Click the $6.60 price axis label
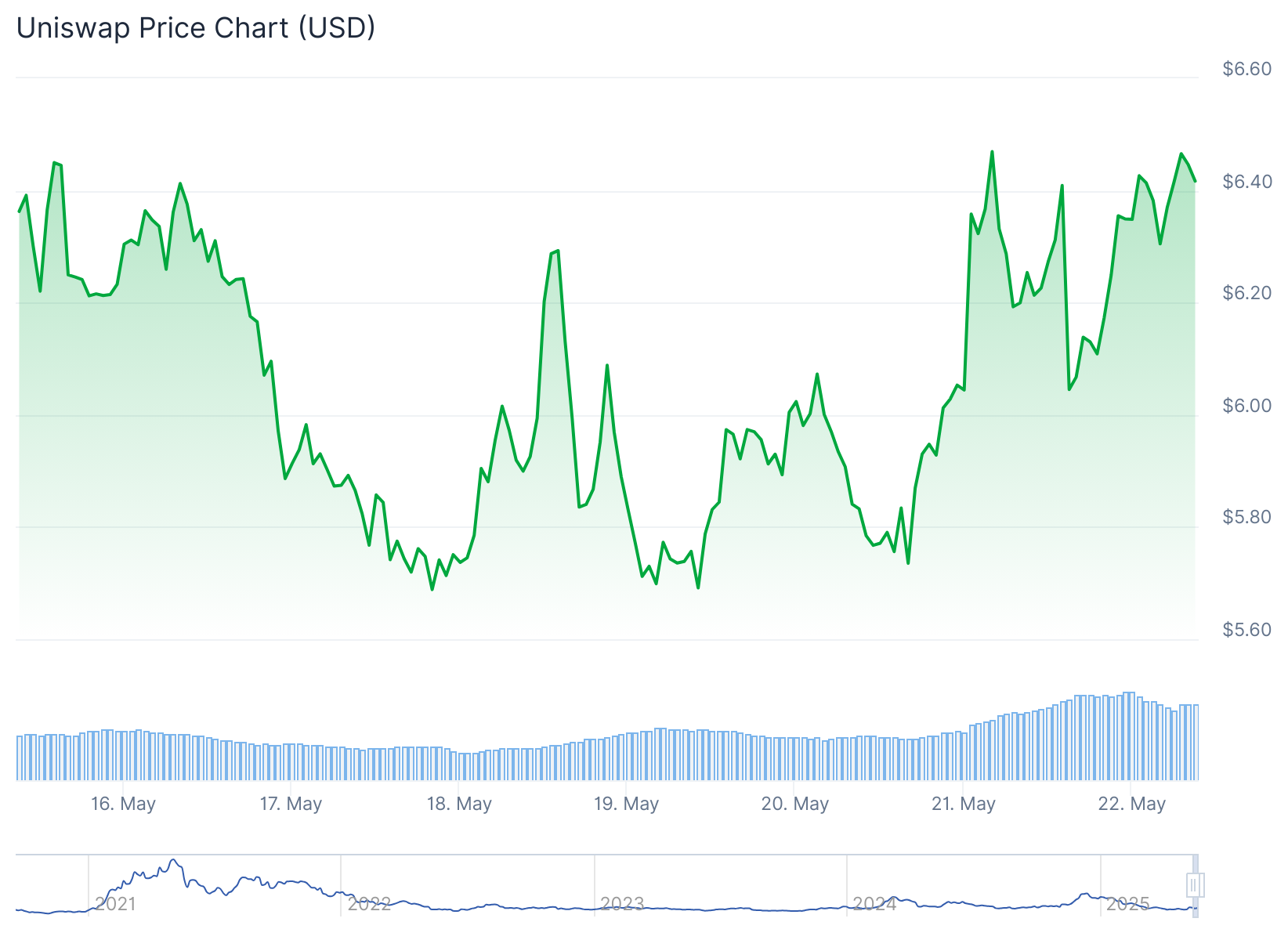Image resolution: width=1288 pixels, height=940 pixels. coord(1247,69)
